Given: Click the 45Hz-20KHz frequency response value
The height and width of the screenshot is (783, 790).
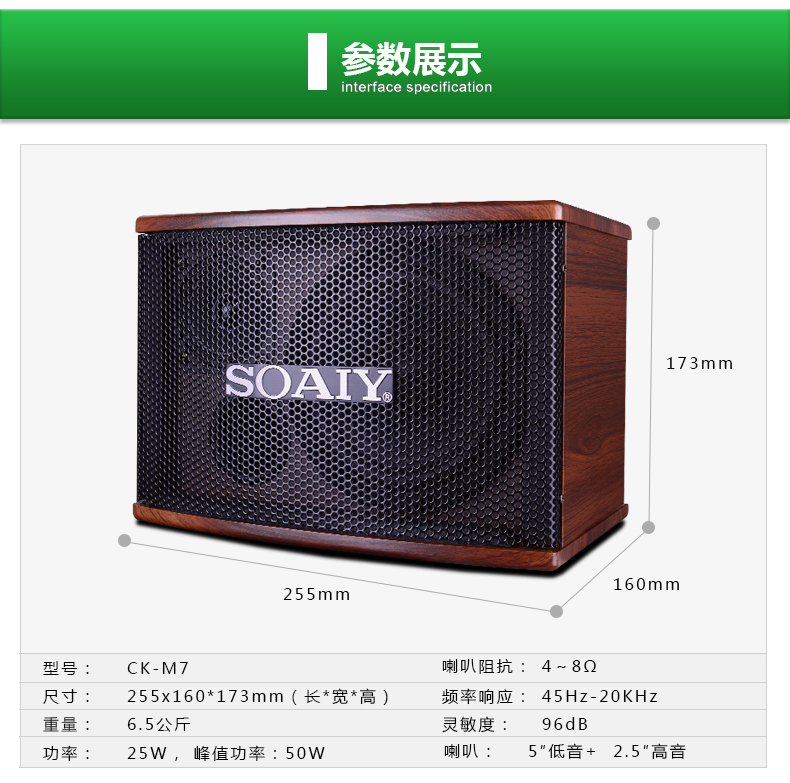Looking at the screenshot, I should point(600,696).
